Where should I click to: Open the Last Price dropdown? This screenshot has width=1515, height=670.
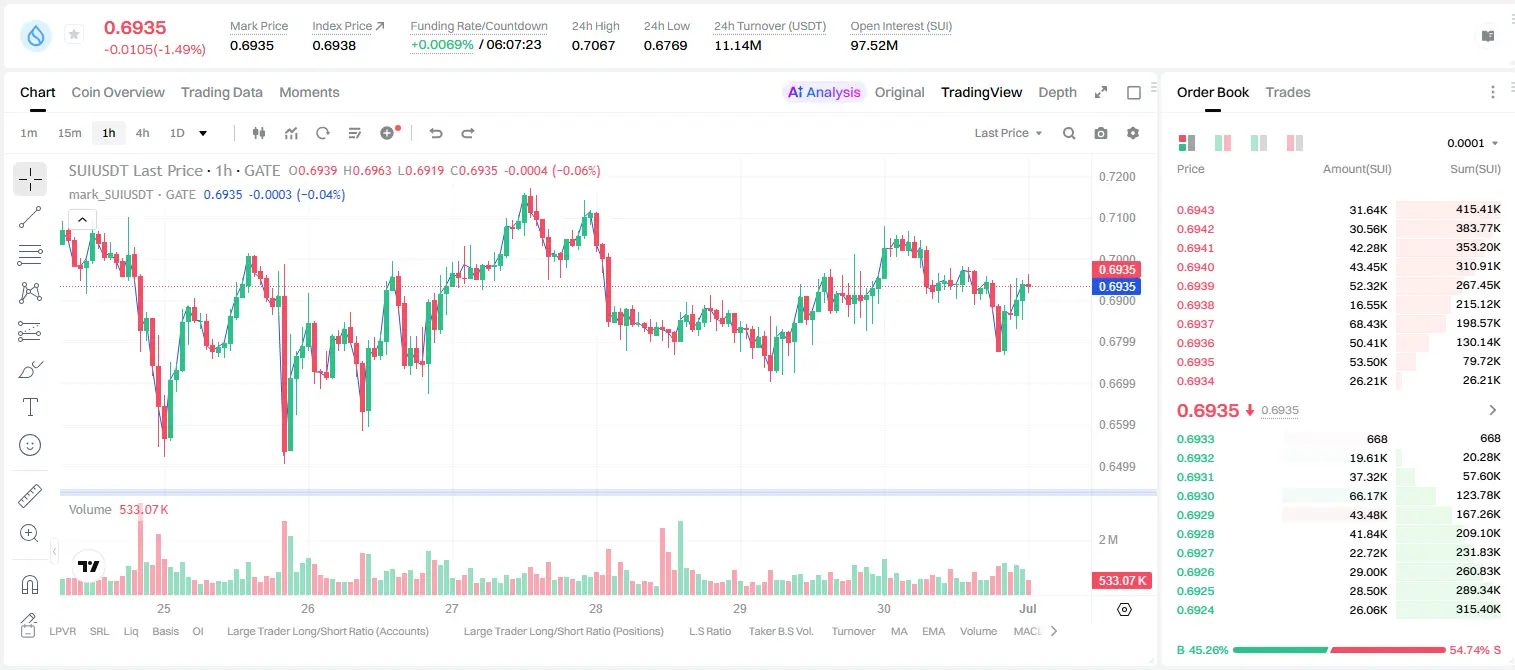(1008, 133)
